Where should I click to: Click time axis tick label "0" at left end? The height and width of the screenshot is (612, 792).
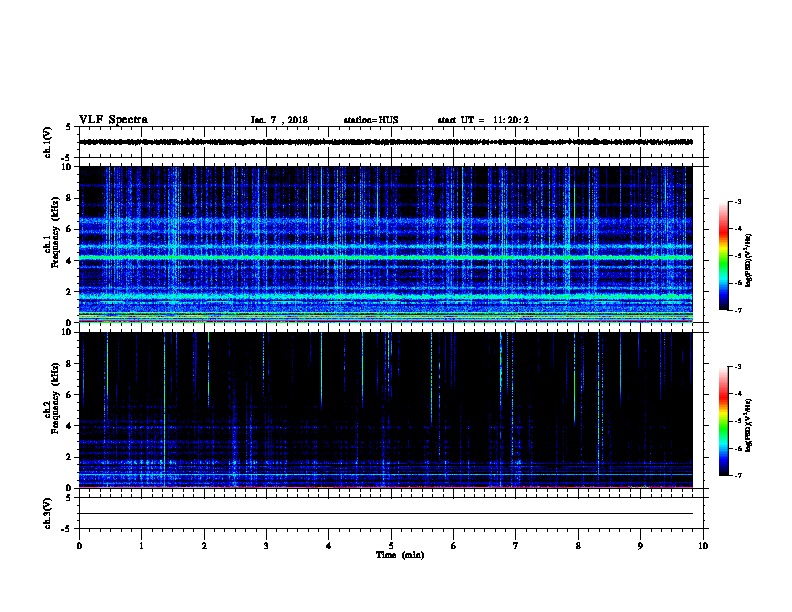(x=79, y=545)
